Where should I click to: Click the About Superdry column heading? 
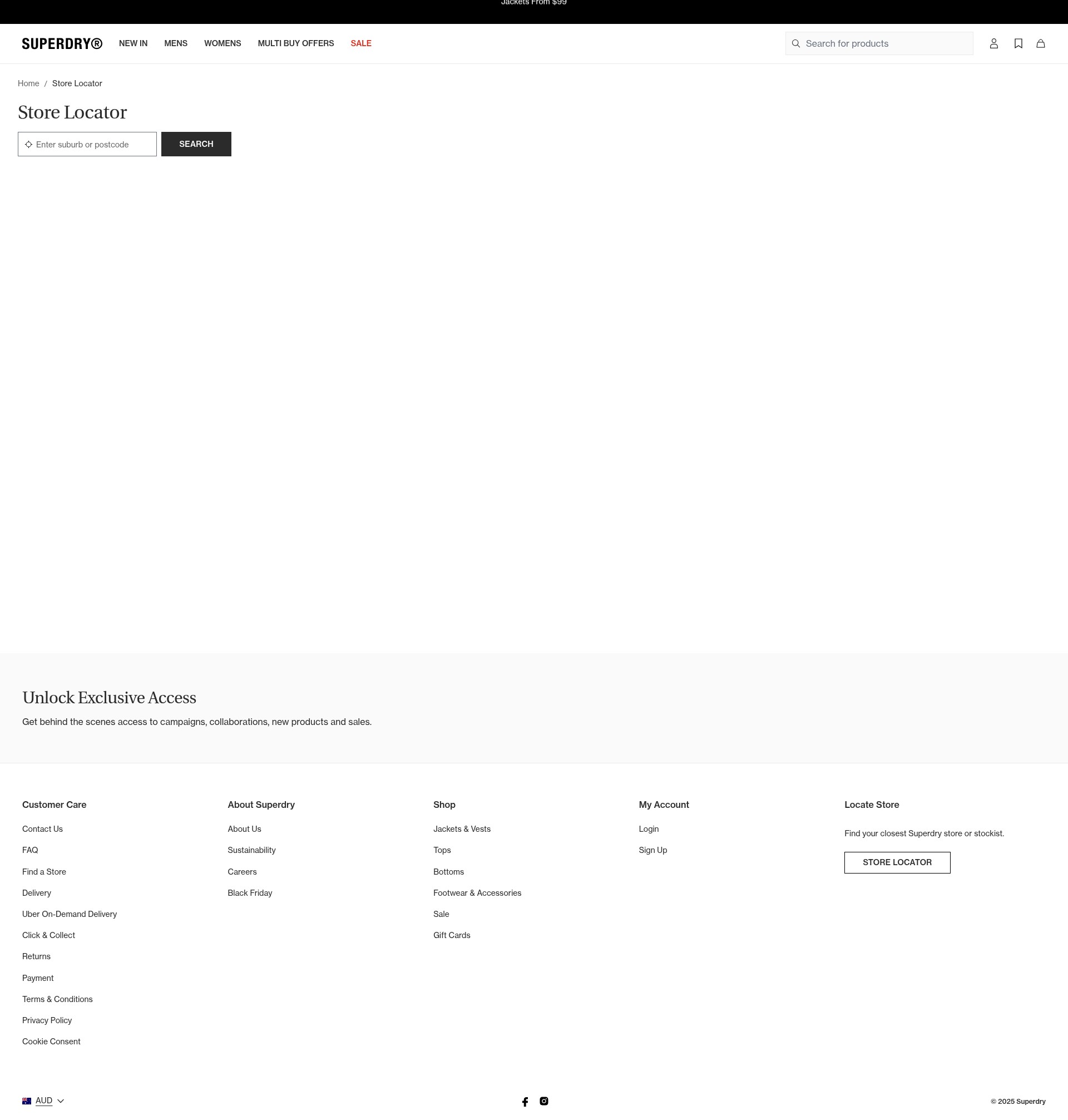coord(261,805)
